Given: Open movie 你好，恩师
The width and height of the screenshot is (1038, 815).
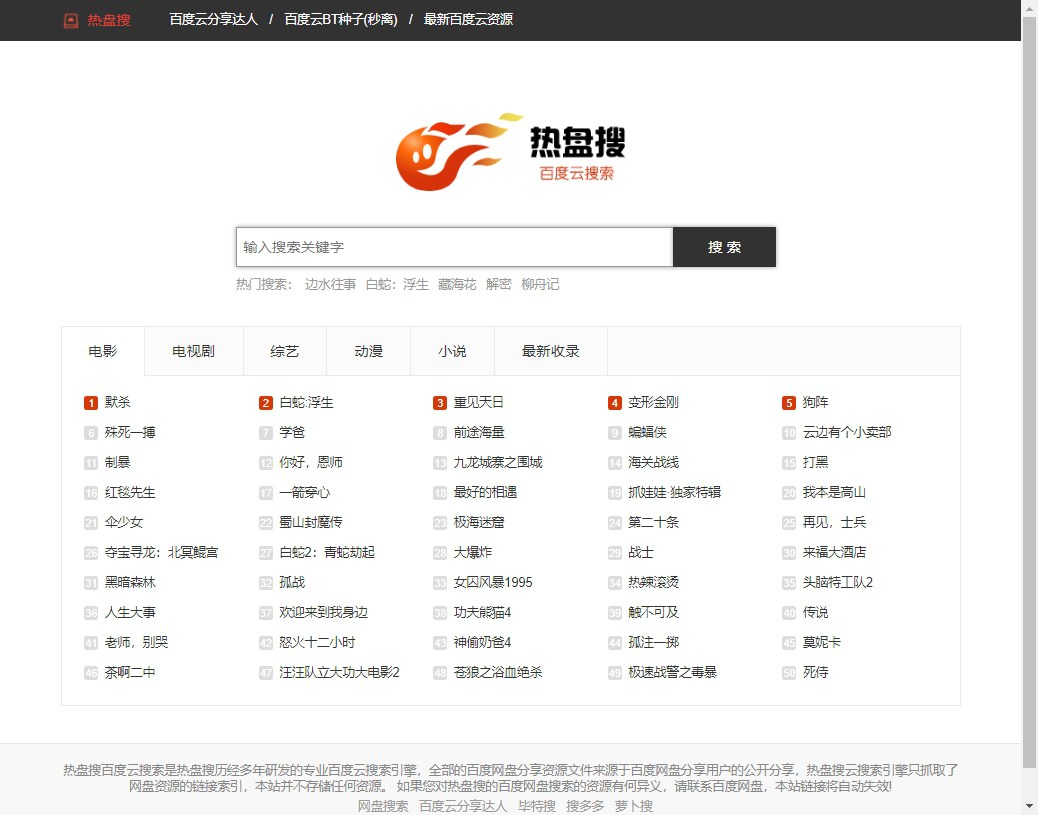Looking at the screenshot, I should 310,462.
